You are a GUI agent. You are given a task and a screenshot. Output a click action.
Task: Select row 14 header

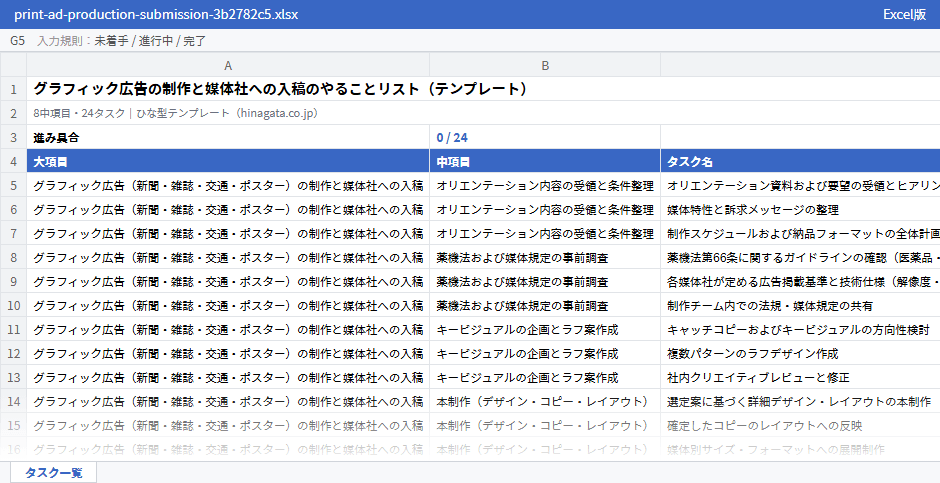13,401
